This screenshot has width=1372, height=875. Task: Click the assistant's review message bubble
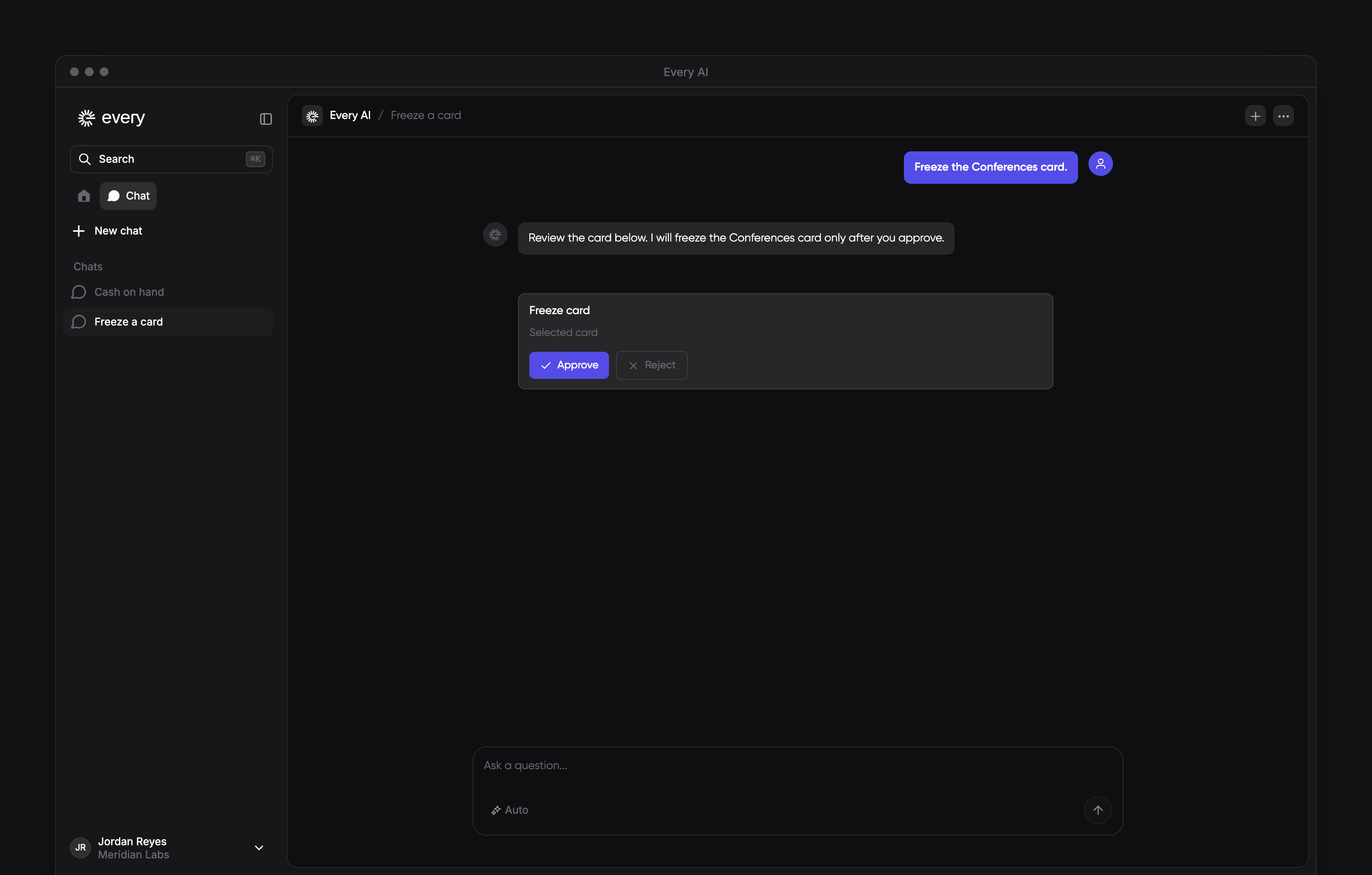pos(735,238)
